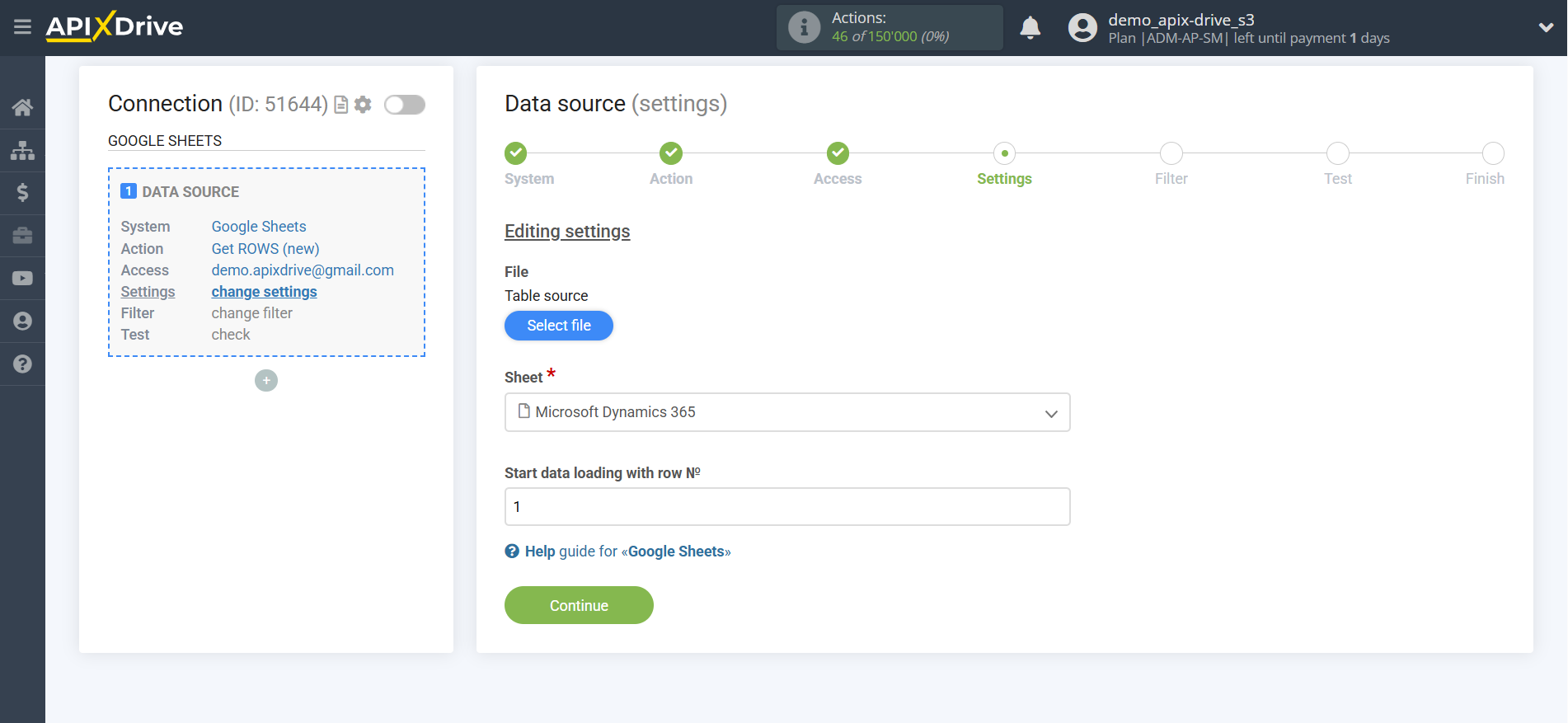Click the account avatar icon

point(1082,27)
